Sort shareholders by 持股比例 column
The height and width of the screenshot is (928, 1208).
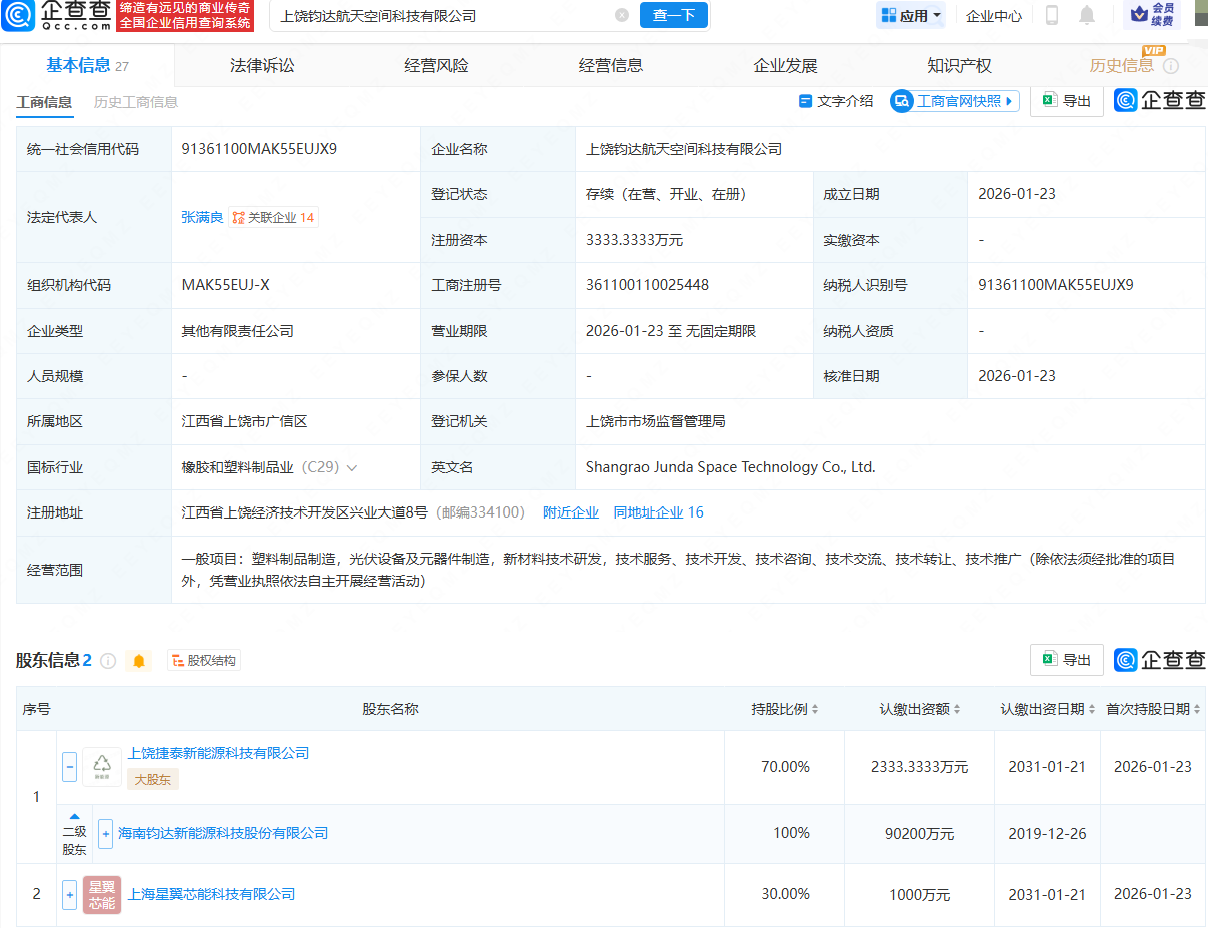click(784, 708)
